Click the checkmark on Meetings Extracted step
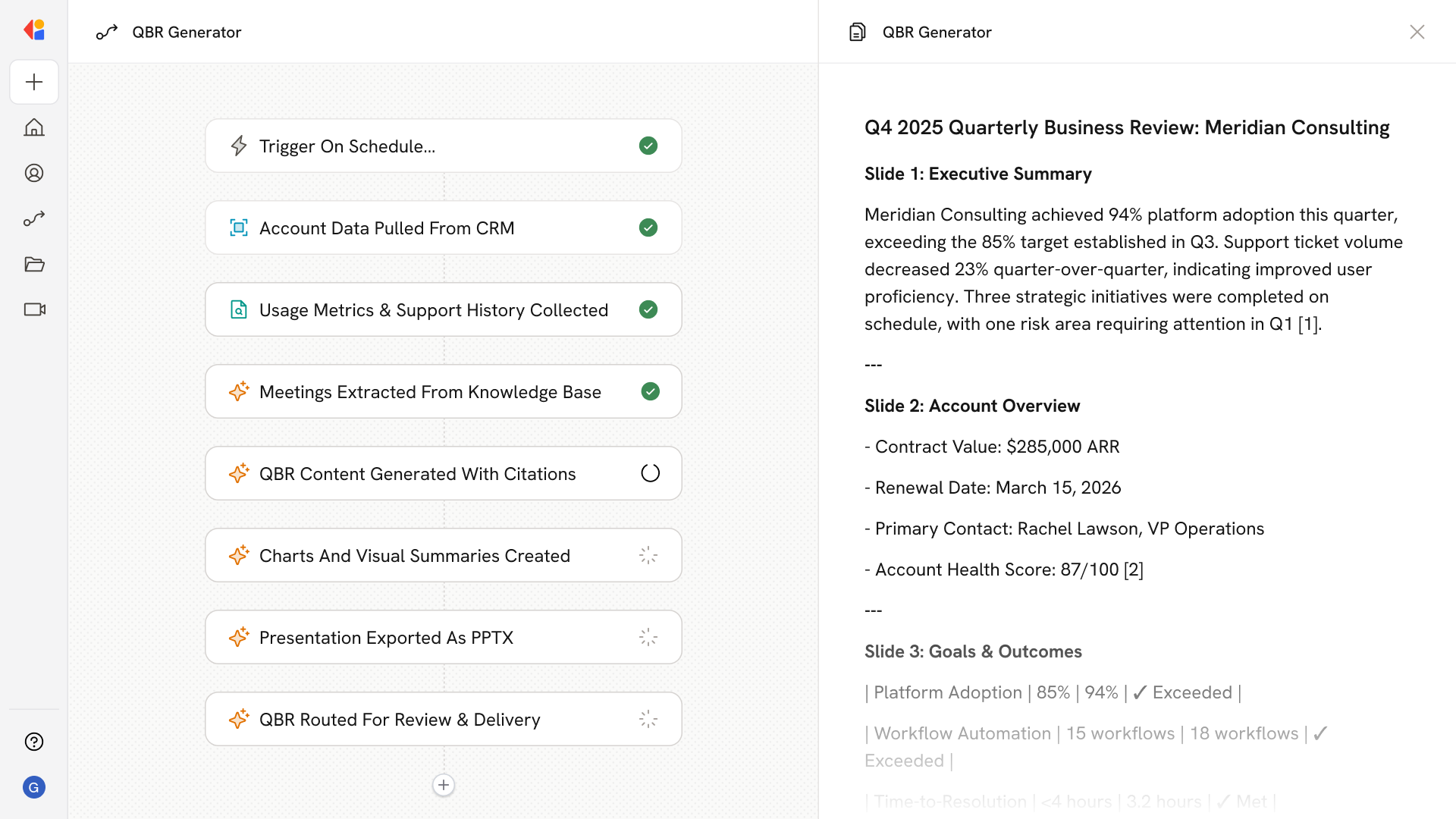 [x=650, y=391]
